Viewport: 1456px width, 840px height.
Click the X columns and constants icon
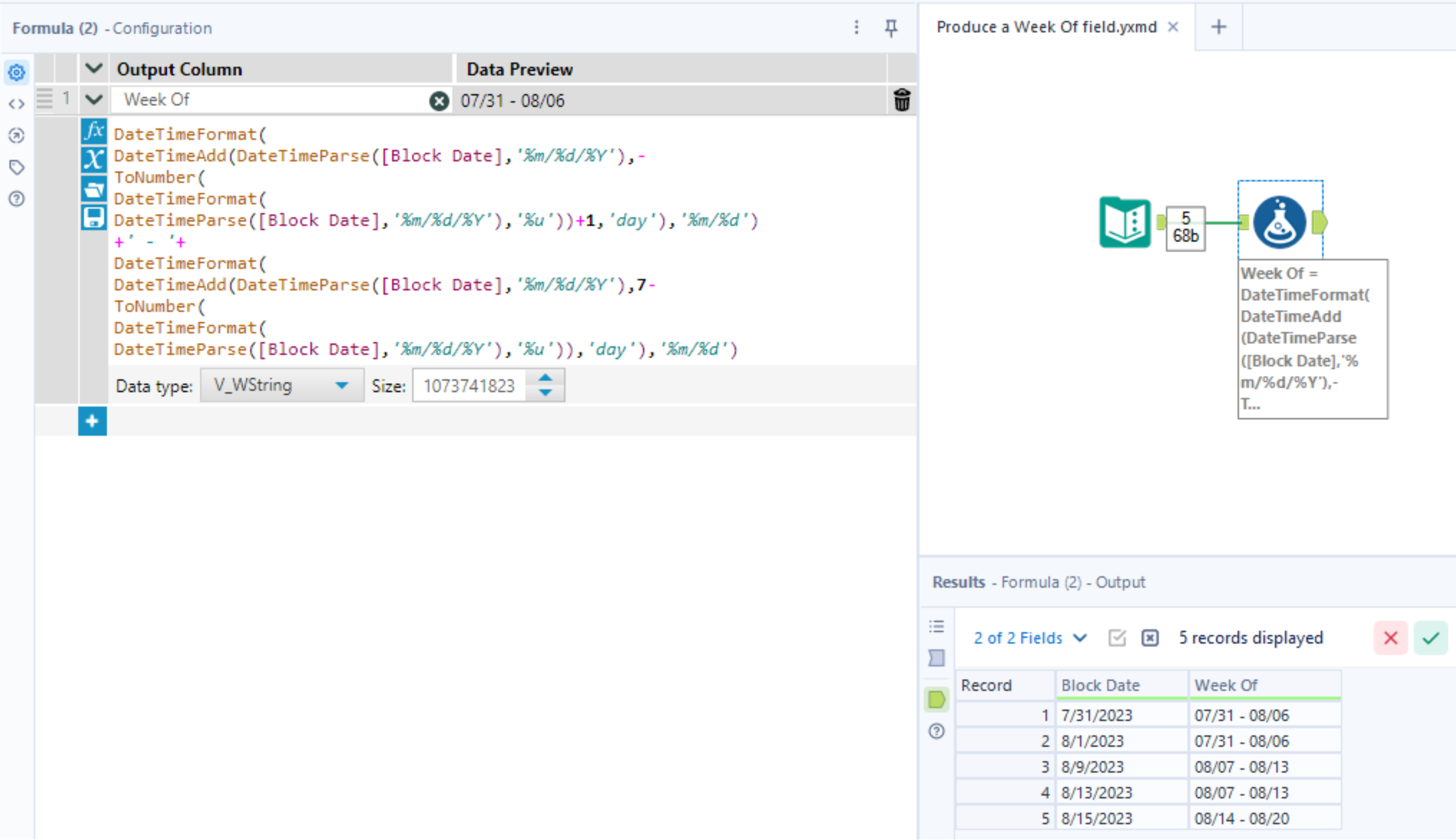coord(93,160)
